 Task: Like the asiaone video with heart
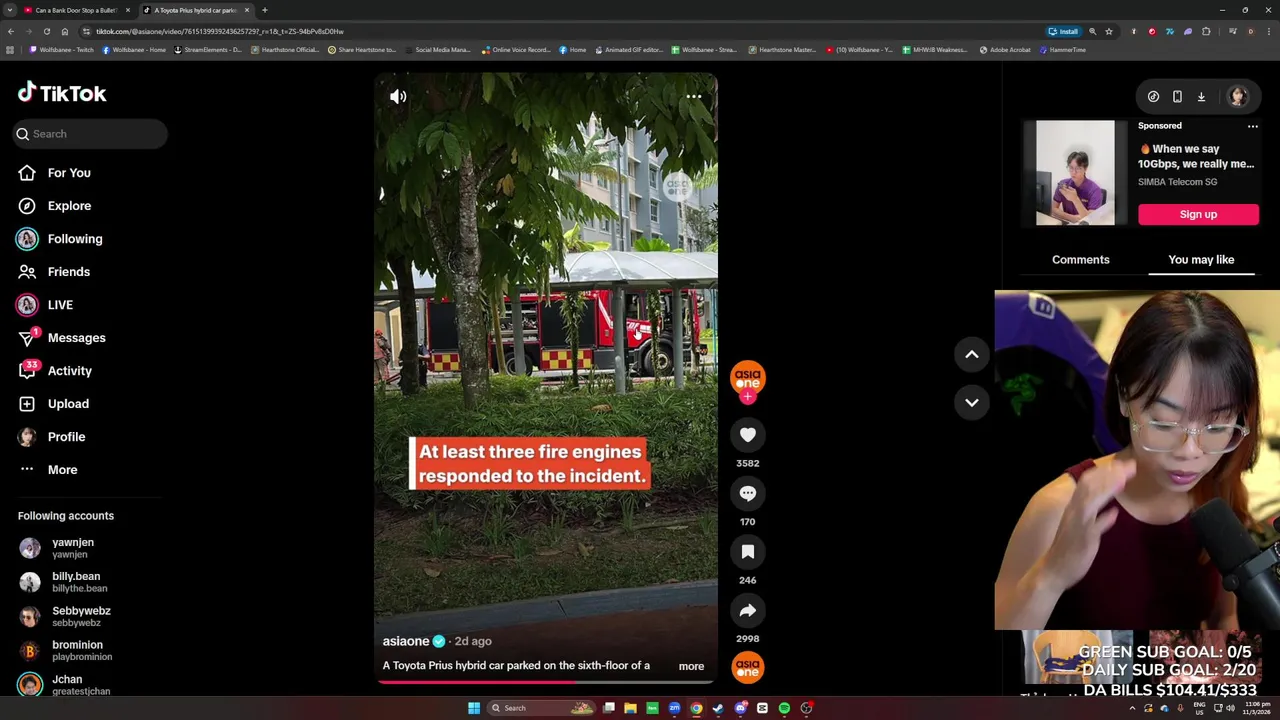(748, 434)
